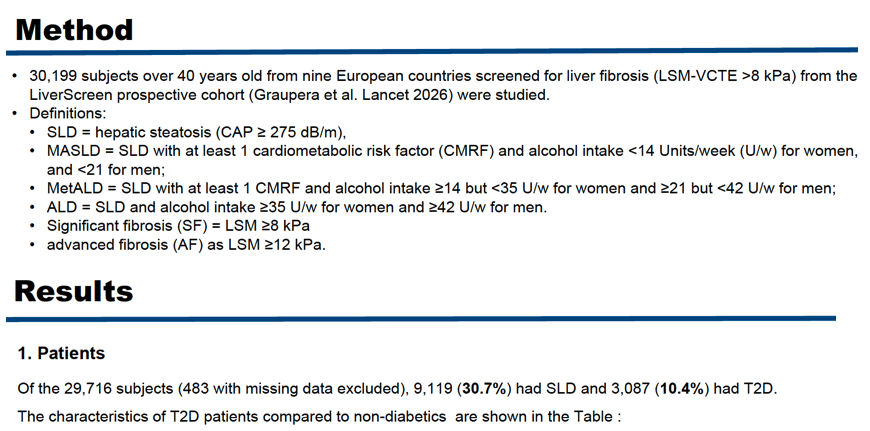Select the '1. Patients' subheading
870x431 pixels.
coord(61,353)
